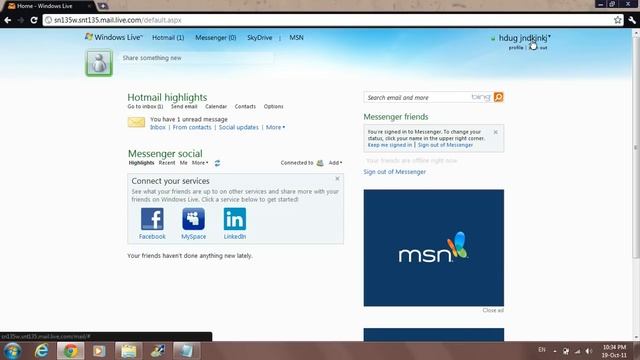640x360 pixels.
Task: Show hidden system tray icons
Action: pyautogui.click(x=555, y=351)
